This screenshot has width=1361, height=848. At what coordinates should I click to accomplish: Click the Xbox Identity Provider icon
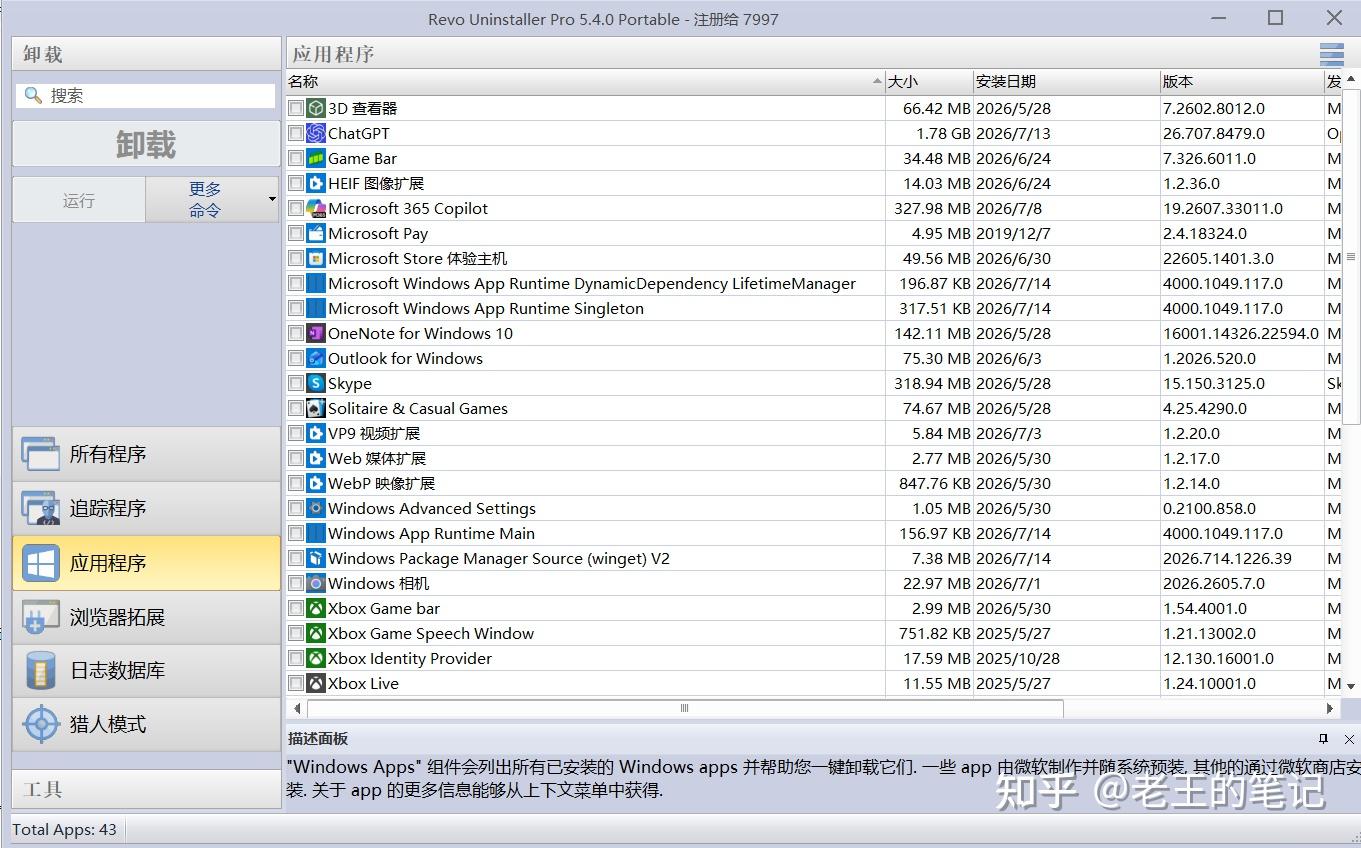pyautogui.click(x=316, y=658)
